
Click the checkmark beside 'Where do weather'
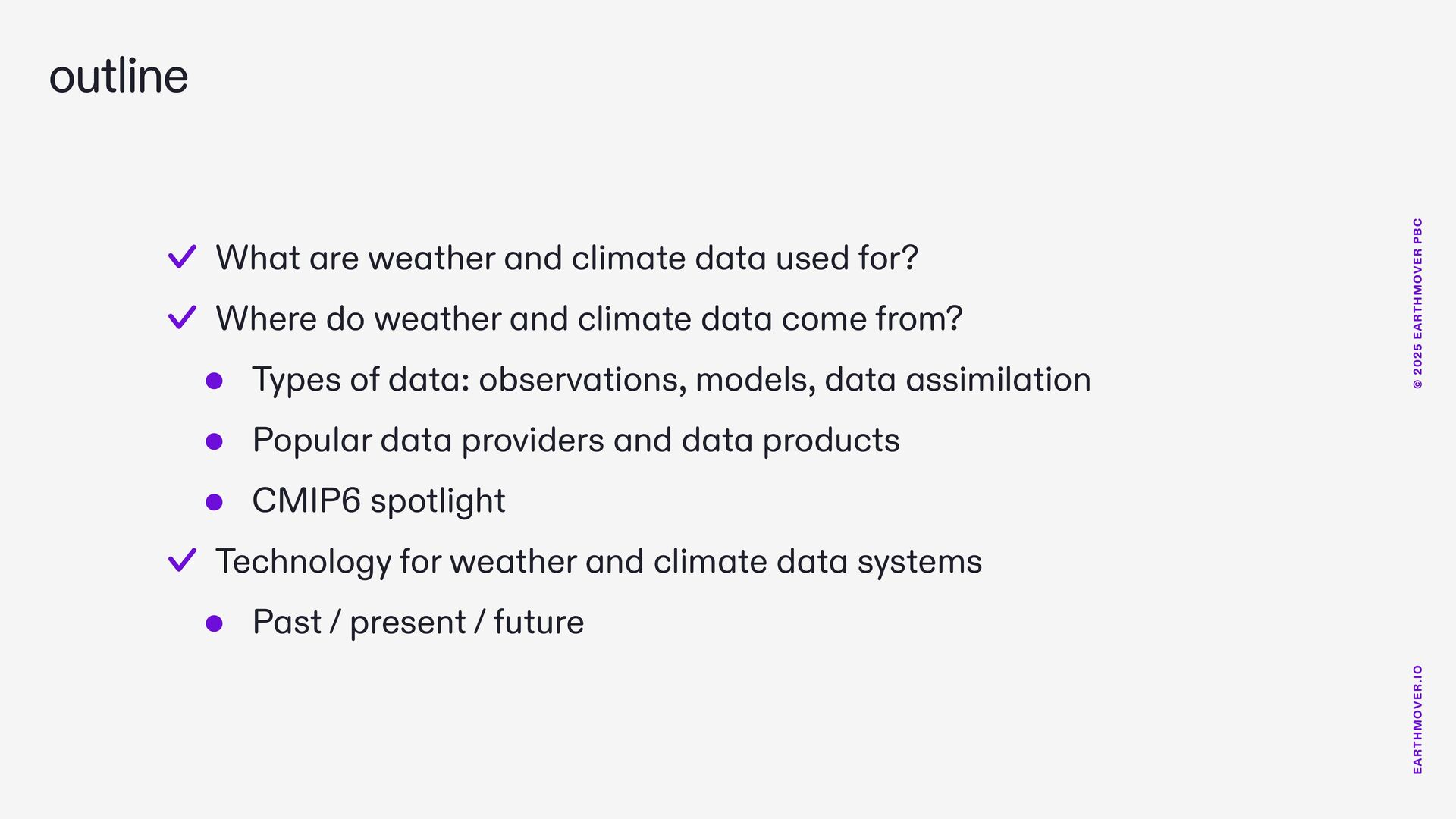point(182,318)
